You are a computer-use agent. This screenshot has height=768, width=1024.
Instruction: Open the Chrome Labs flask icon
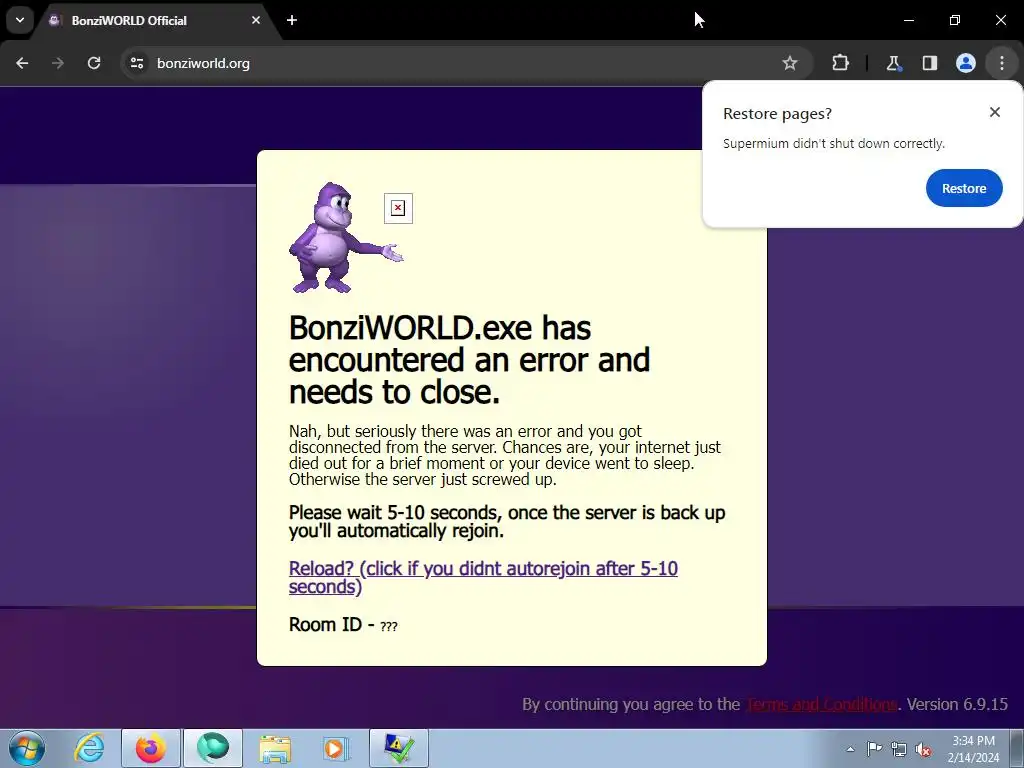point(893,63)
